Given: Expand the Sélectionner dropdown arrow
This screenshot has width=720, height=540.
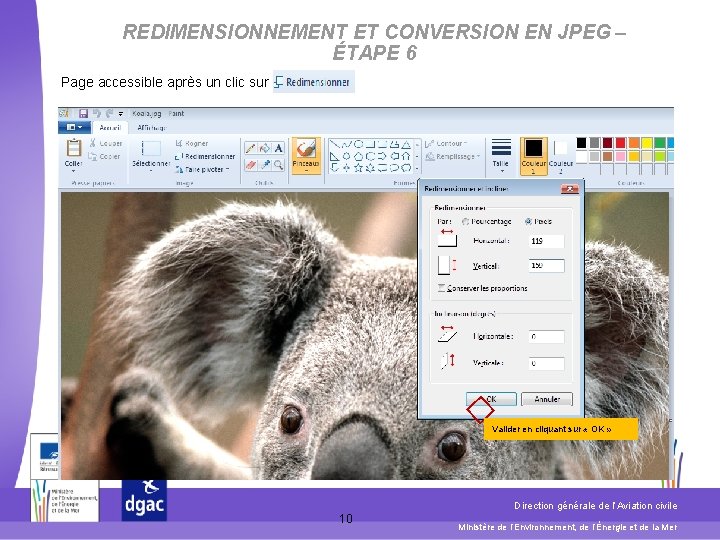Looking at the screenshot, I should click(151, 171).
